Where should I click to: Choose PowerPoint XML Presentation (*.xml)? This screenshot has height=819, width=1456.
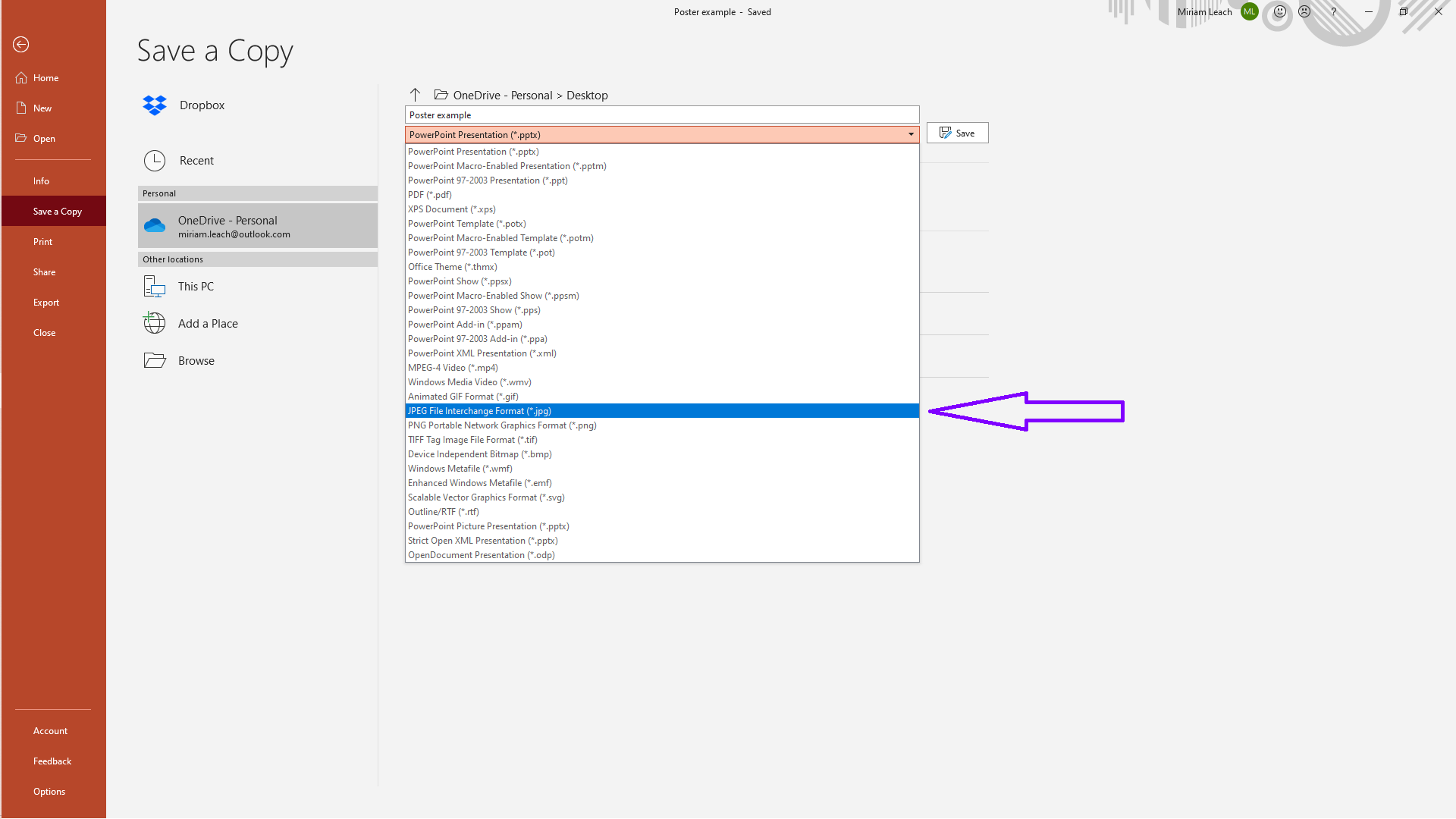[662, 353]
